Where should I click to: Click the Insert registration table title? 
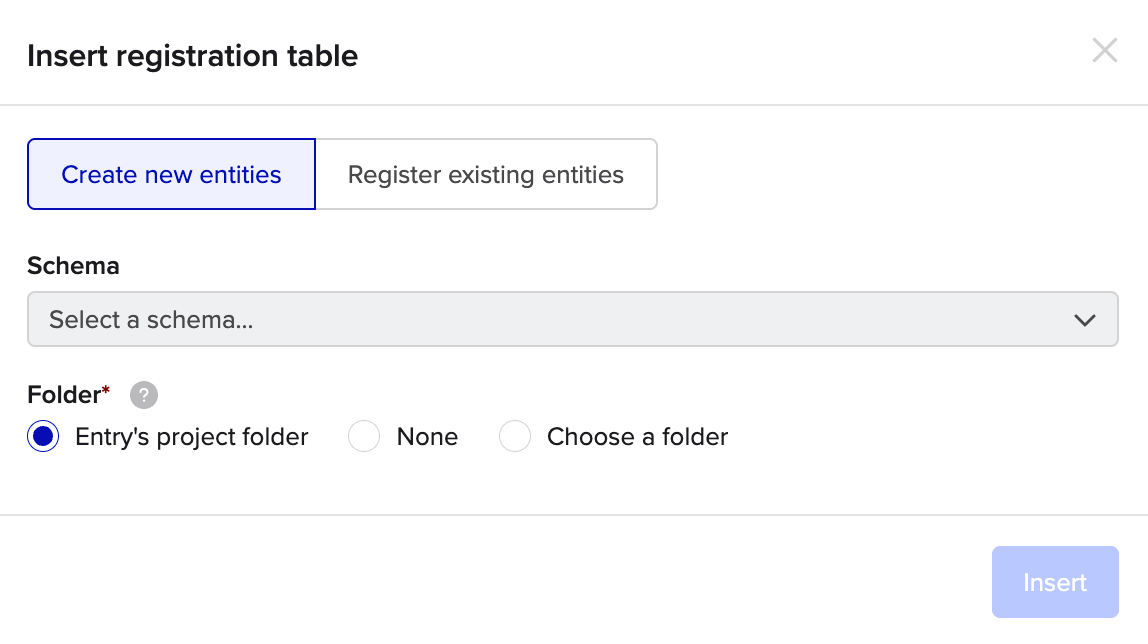coord(193,56)
